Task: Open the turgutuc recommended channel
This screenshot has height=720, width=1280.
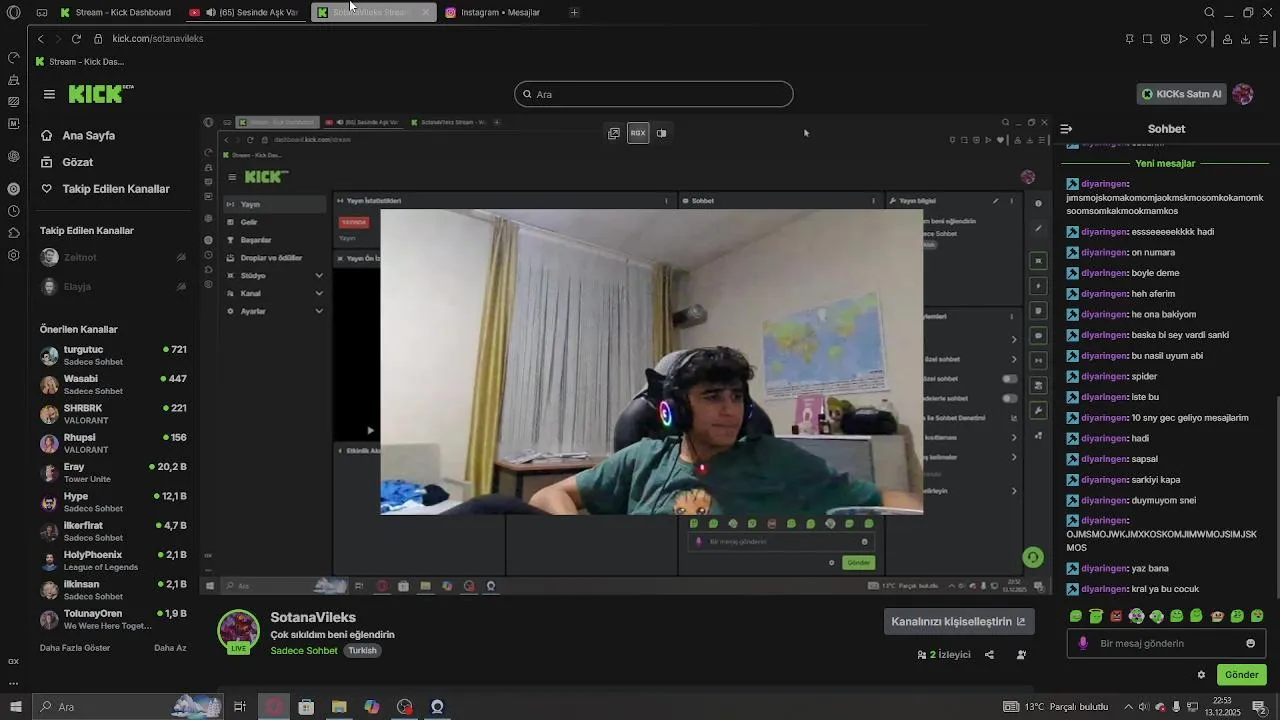Action: [x=113, y=356]
